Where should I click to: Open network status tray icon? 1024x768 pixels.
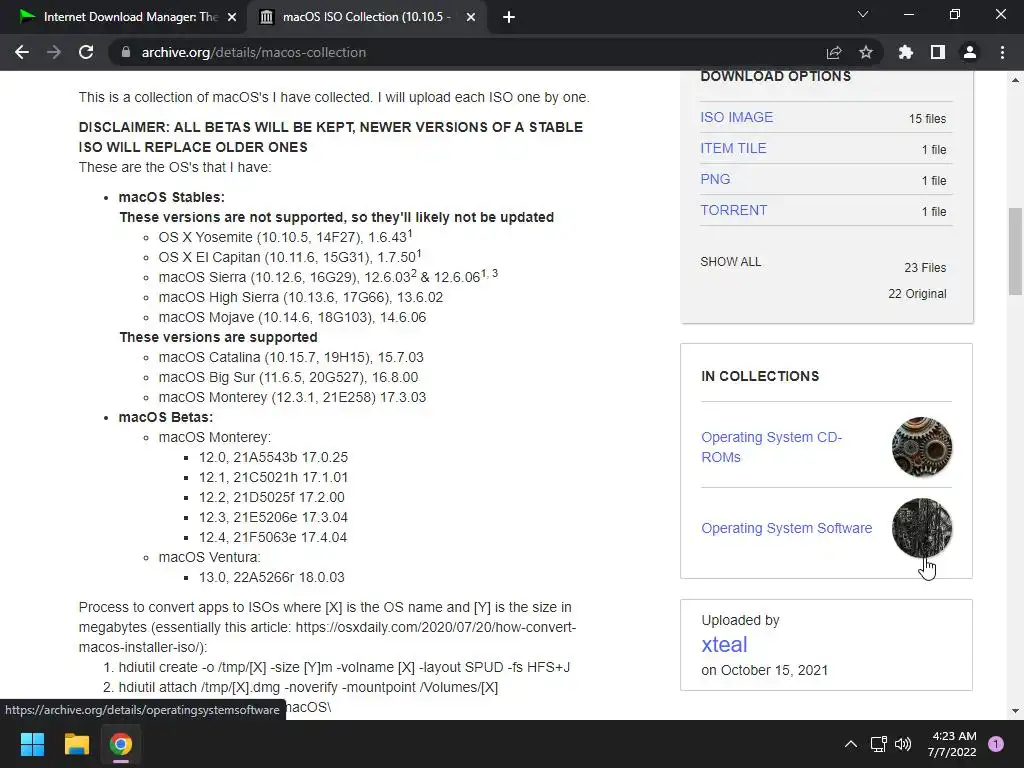pos(878,744)
